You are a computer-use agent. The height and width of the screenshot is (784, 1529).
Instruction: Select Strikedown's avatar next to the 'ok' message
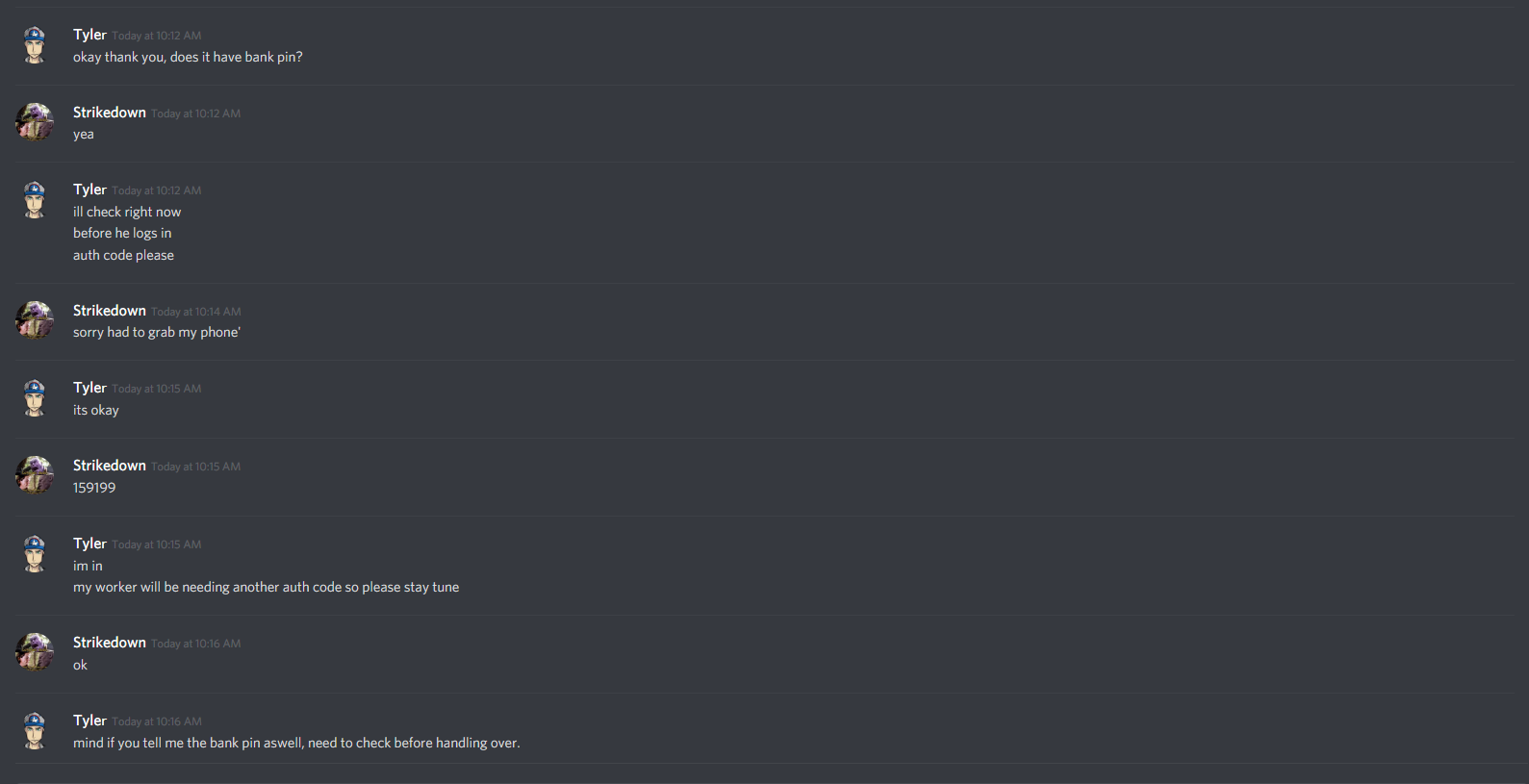point(35,652)
